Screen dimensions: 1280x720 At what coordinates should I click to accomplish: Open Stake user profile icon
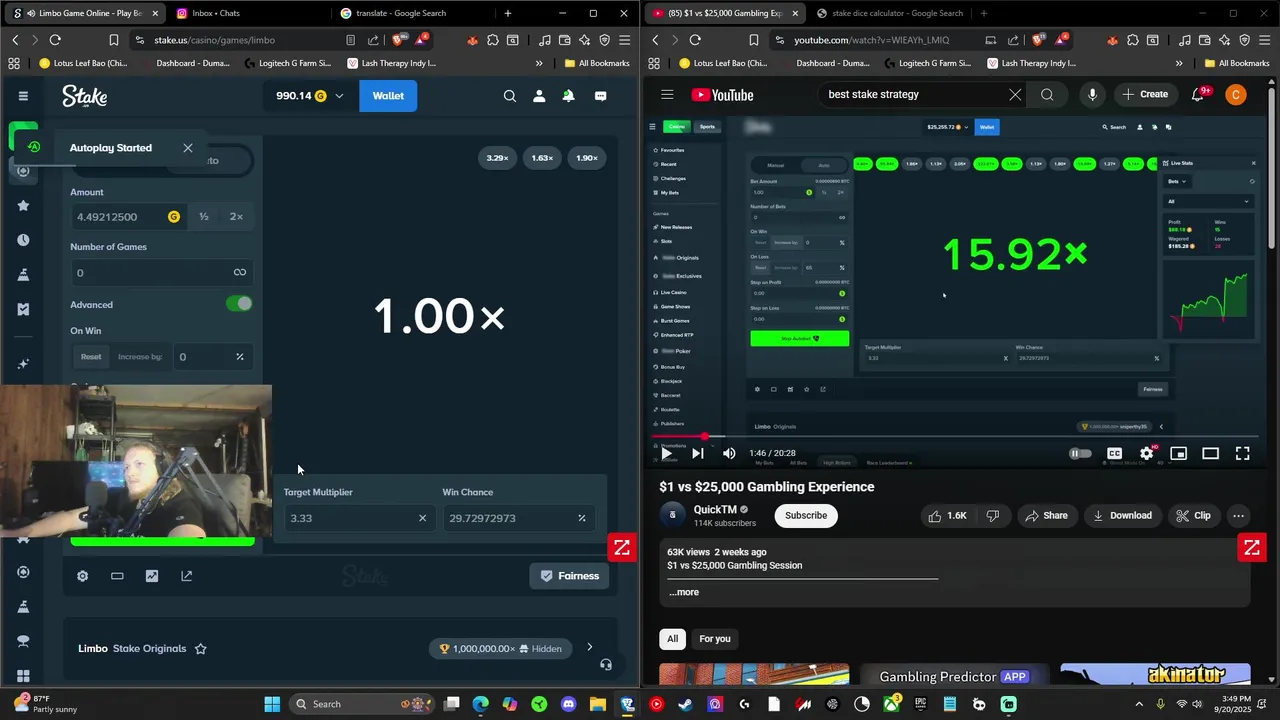point(539,96)
